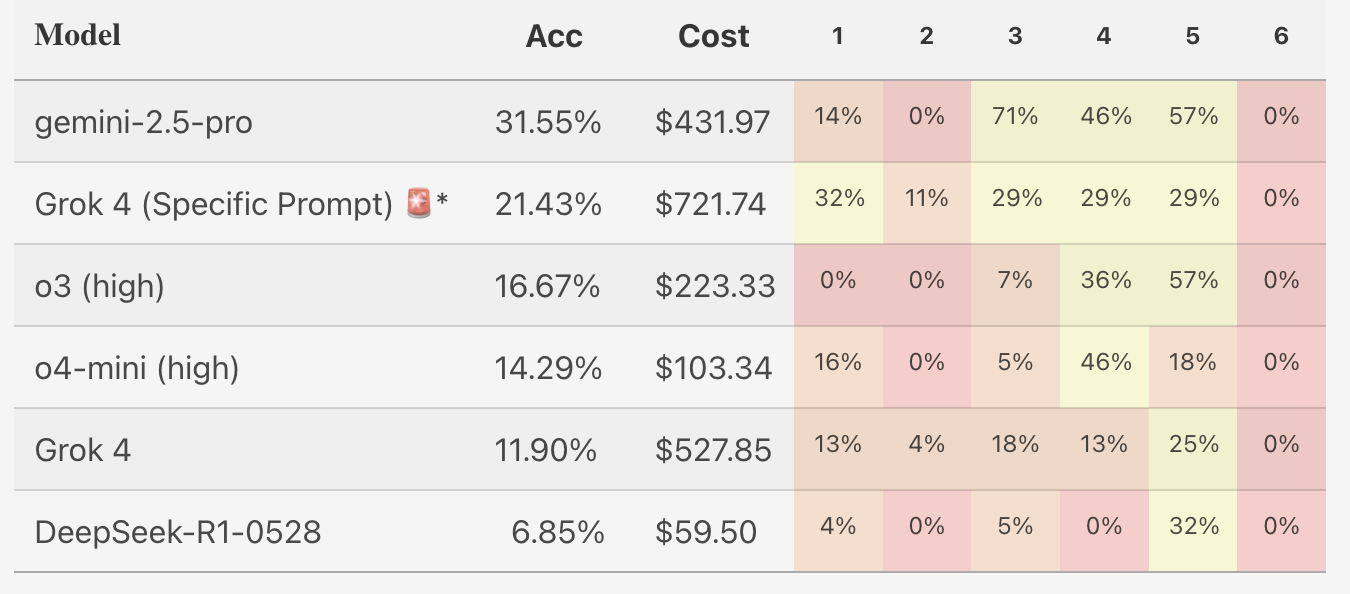Click the $527.85 cost value

713,450
